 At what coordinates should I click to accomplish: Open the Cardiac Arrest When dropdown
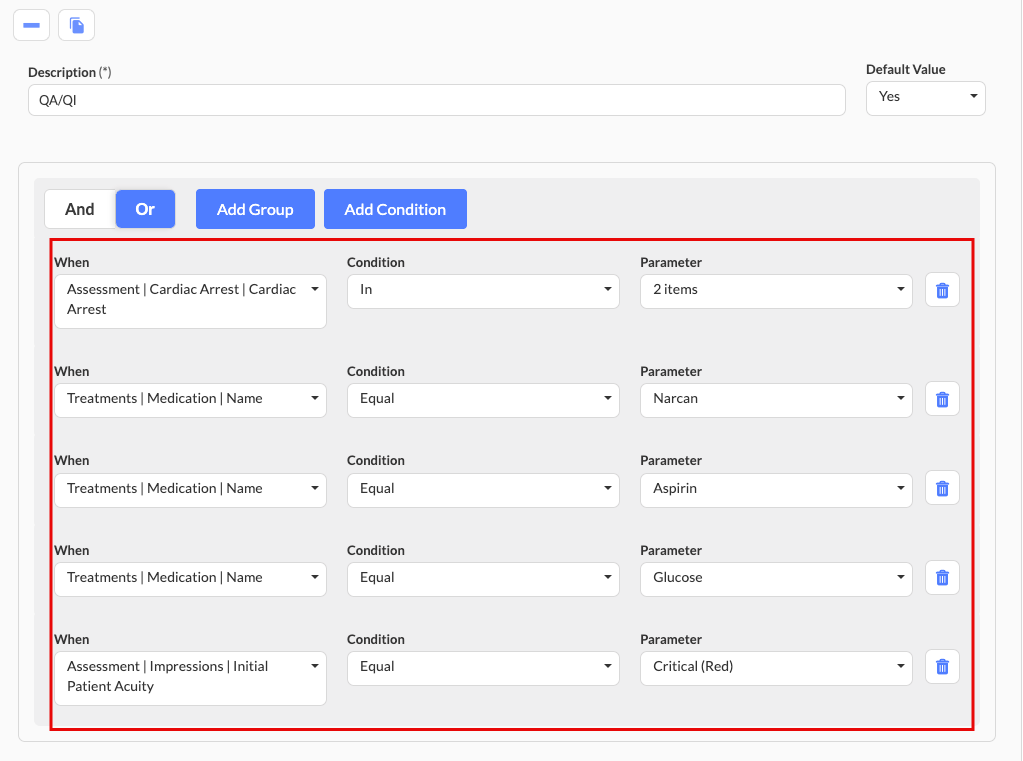(x=190, y=300)
